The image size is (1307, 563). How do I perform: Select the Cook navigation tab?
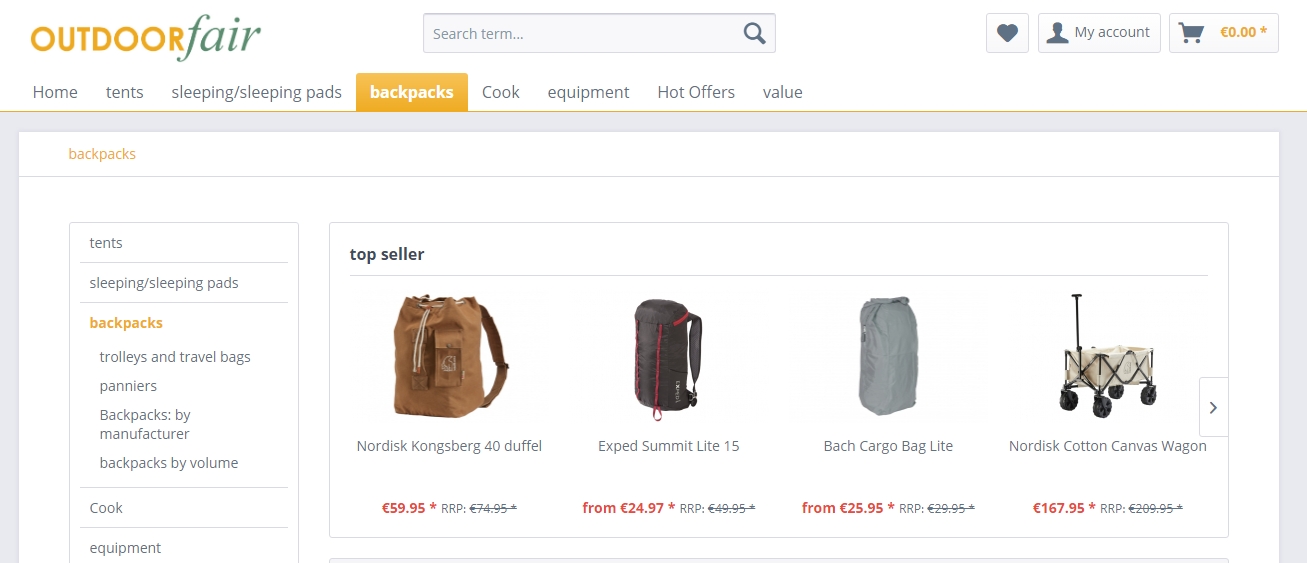[x=501, y=92]
